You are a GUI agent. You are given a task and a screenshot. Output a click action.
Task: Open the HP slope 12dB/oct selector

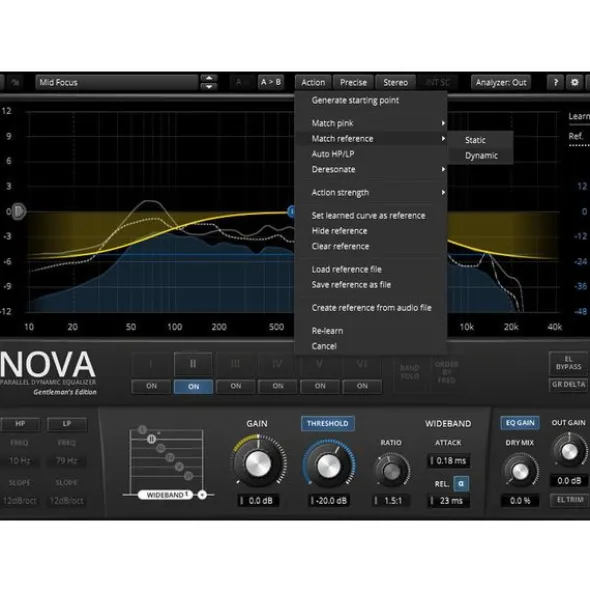pos(20,501)
